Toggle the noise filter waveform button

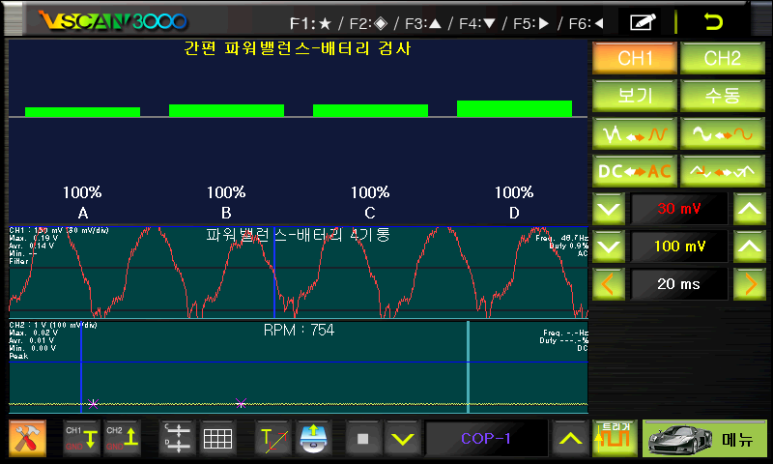point(634,133)
